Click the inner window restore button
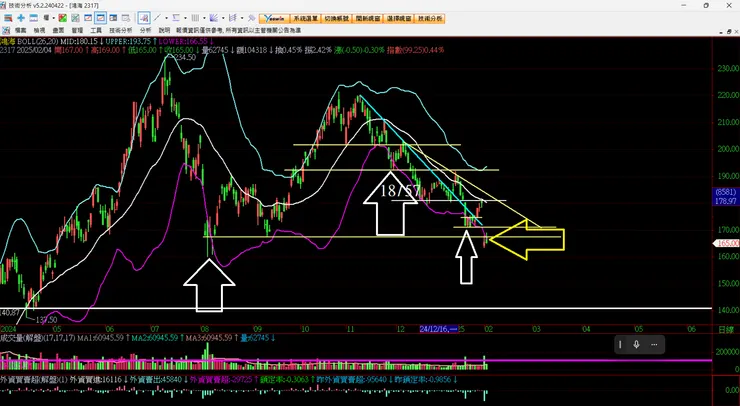Image resolution: width=740 pixels, height=406 pixels. click(x=729, y=31)
